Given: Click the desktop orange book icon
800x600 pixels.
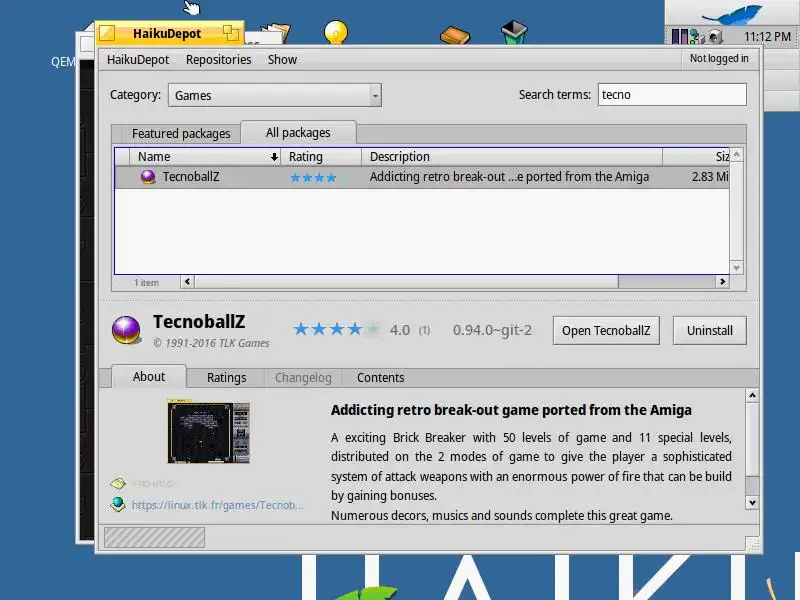Looking at the screenshot, I should pos(455,35).
